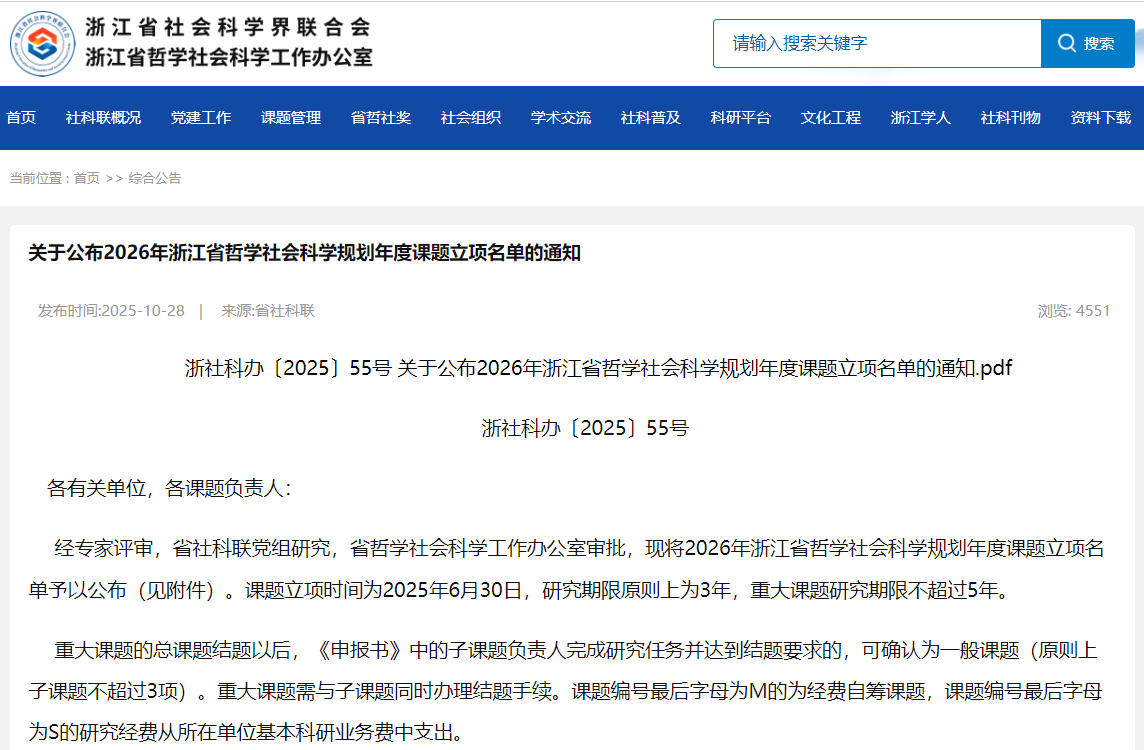
Task: Open the 社科刊物 navigation item
Action: point(1011,118)
